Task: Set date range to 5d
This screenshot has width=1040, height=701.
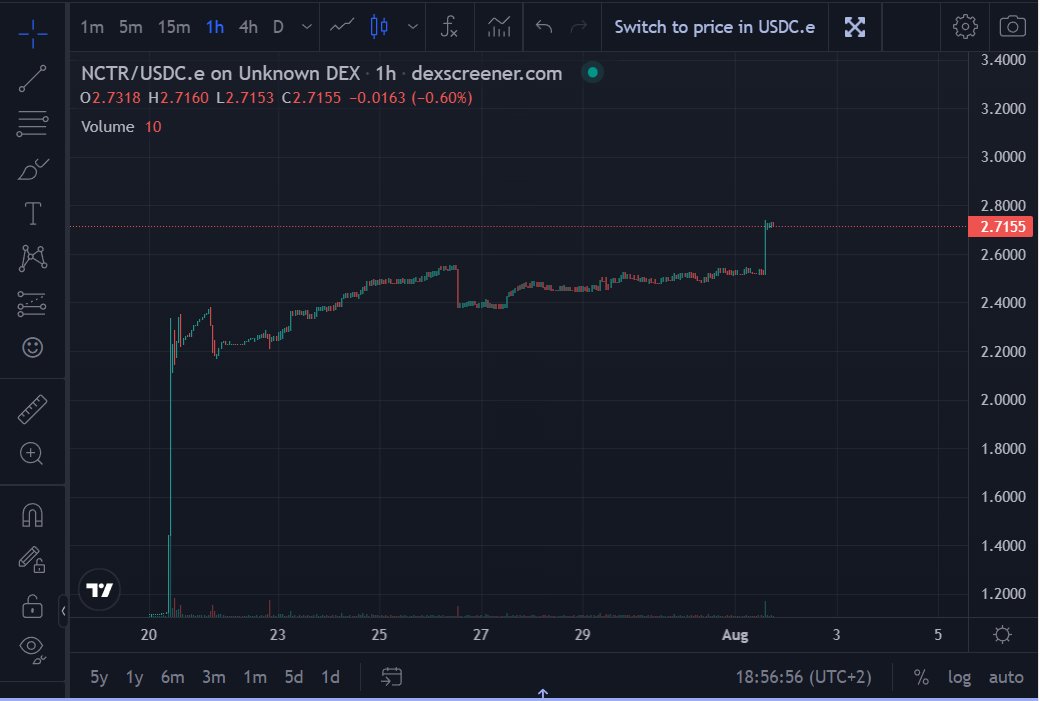Action: coord(294,677)
